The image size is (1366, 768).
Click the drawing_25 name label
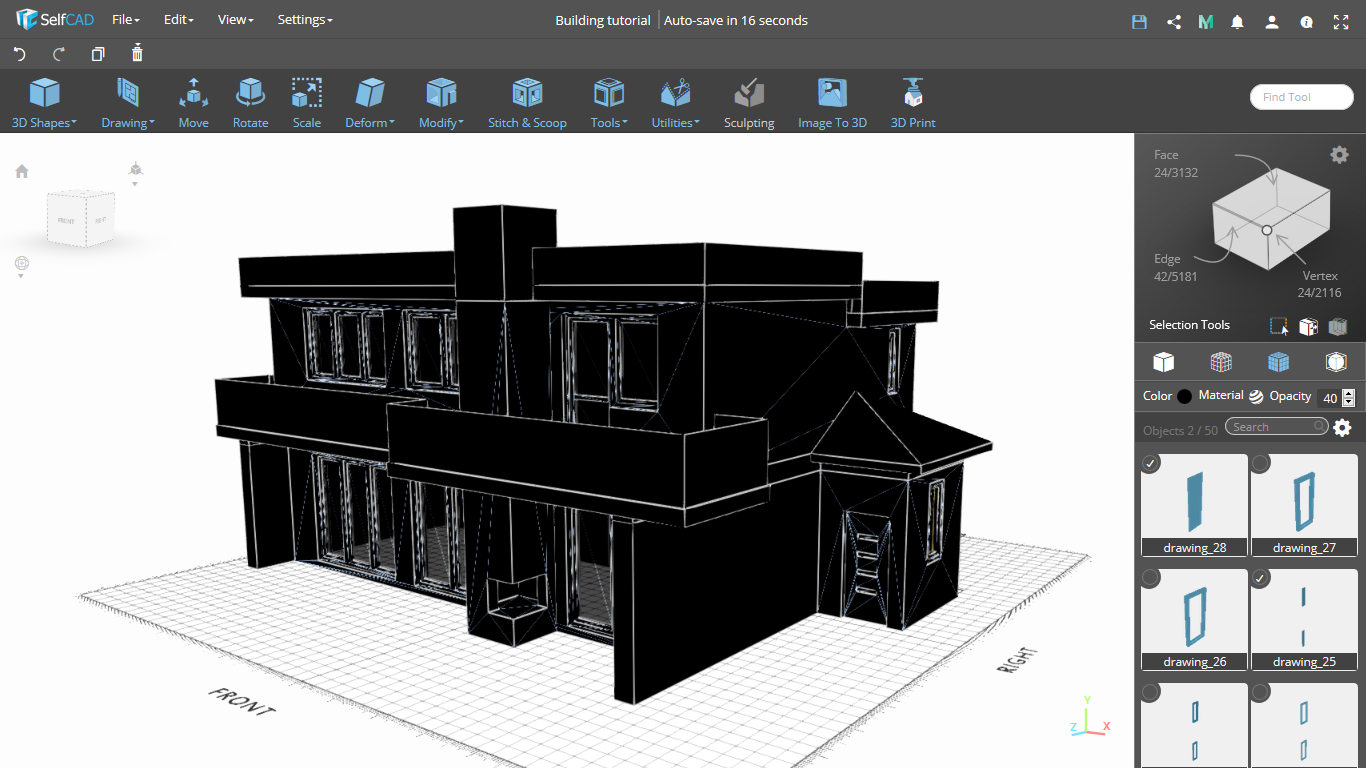point(1304,662)
